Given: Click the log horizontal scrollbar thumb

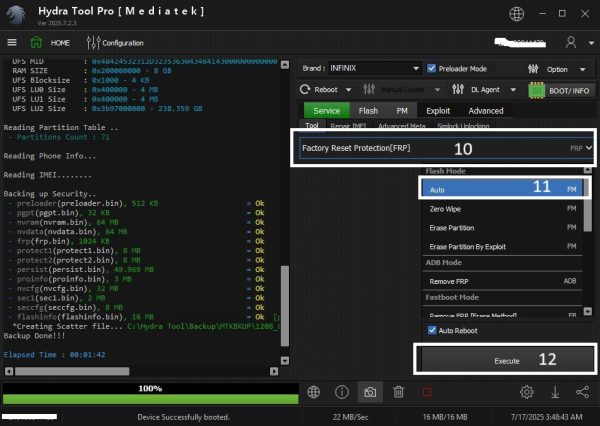Looking at the screenshot, I should tap(72, 371).
